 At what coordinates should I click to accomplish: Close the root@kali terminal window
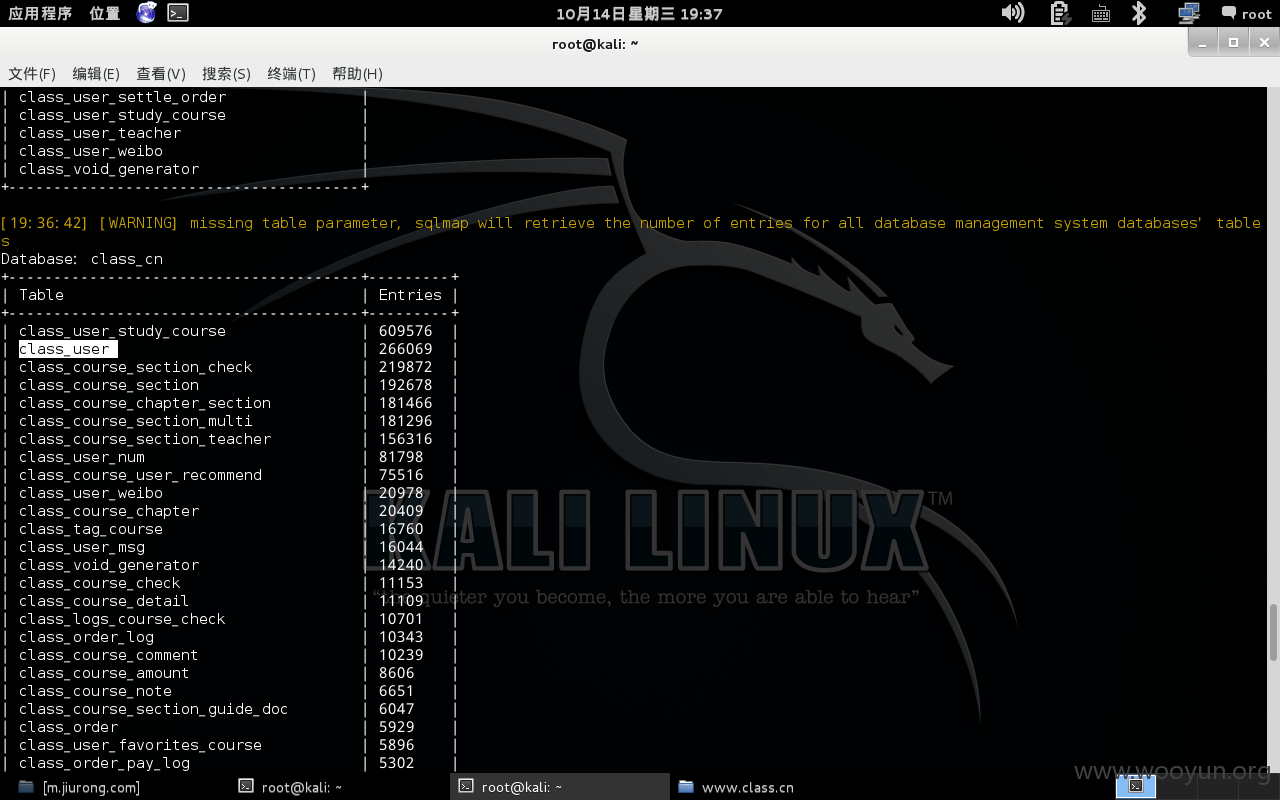click(1263, 42)
